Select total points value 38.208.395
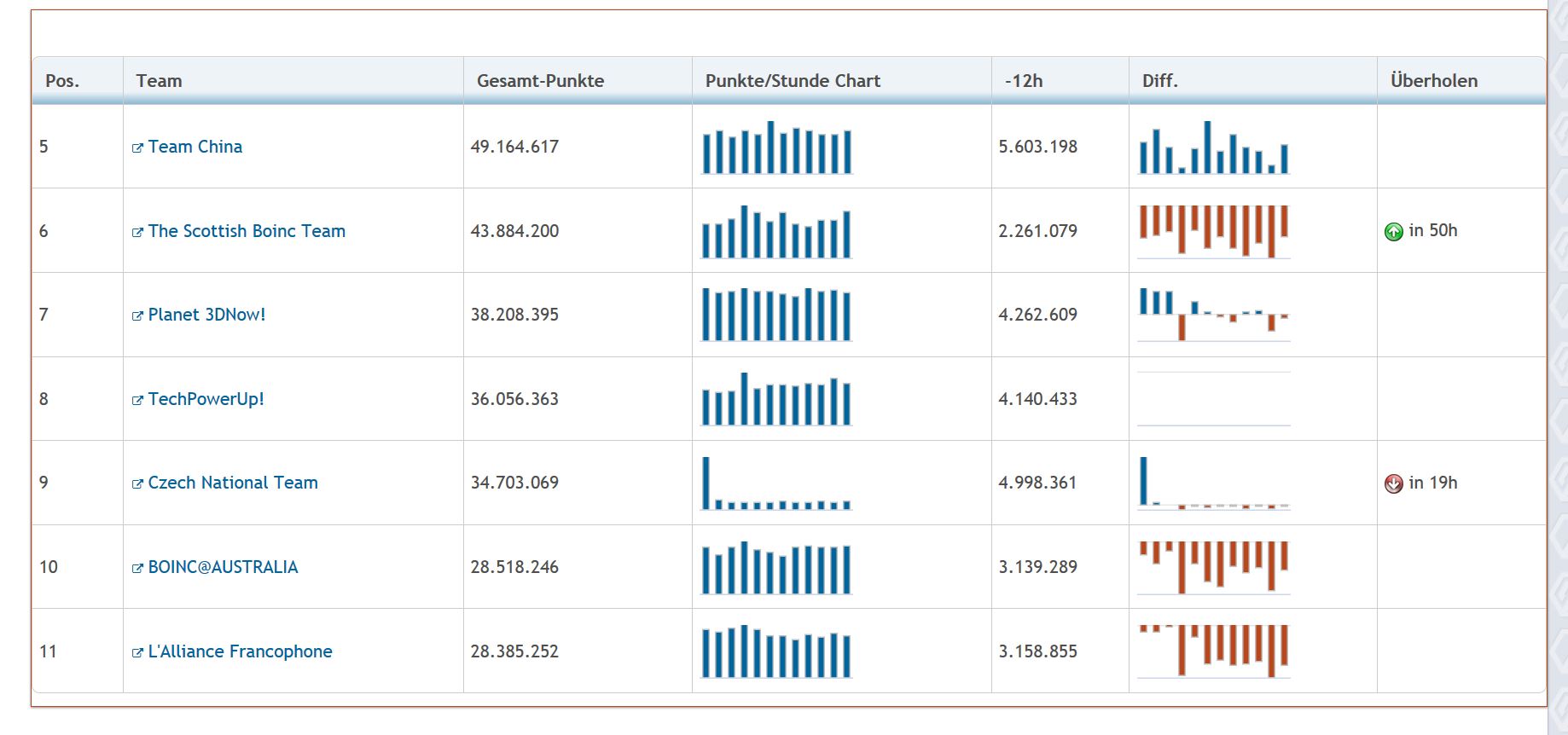 coord(514,315)
